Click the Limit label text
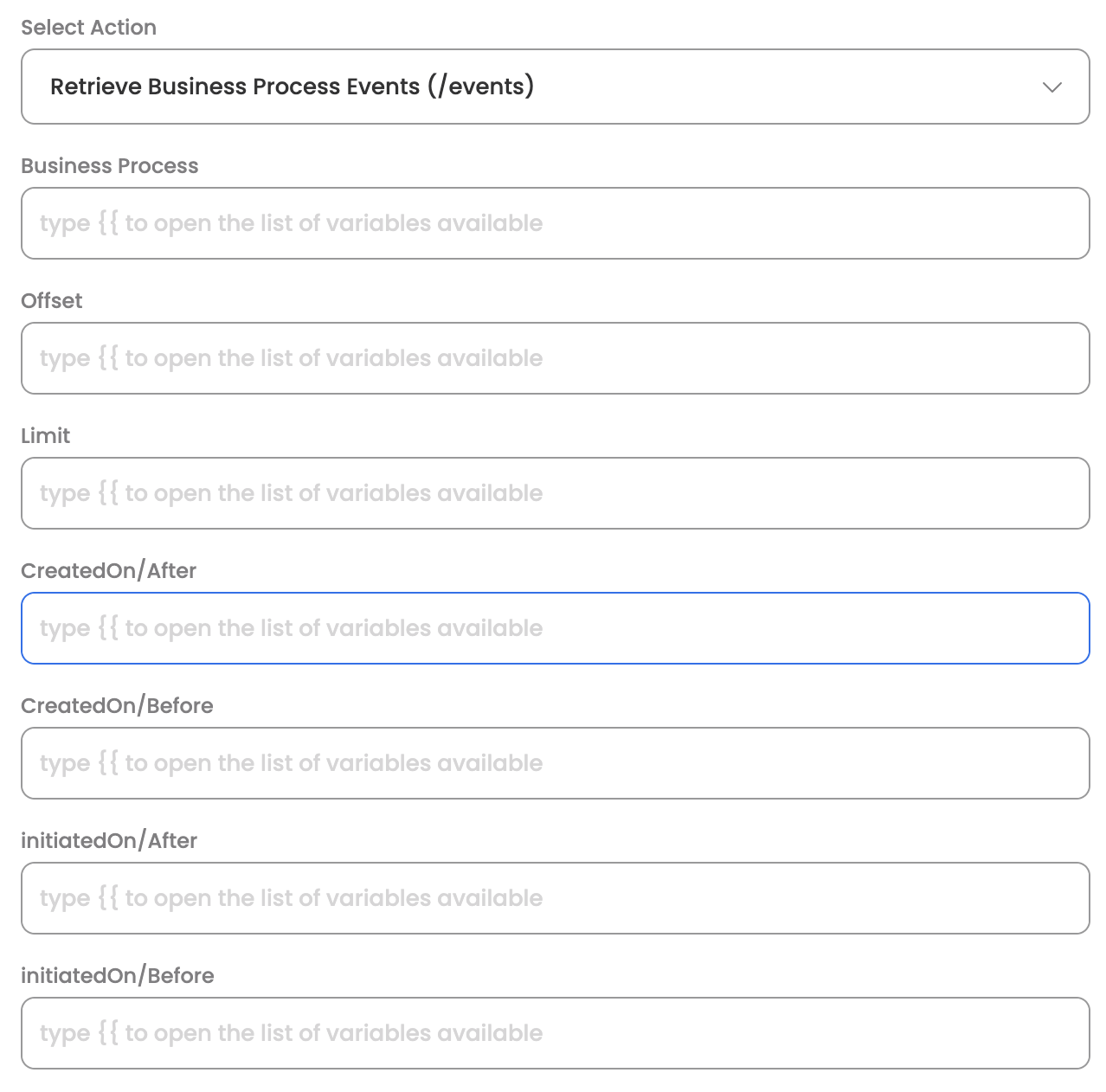The width and height of the screenshot is (1106, 1092). 45,436
